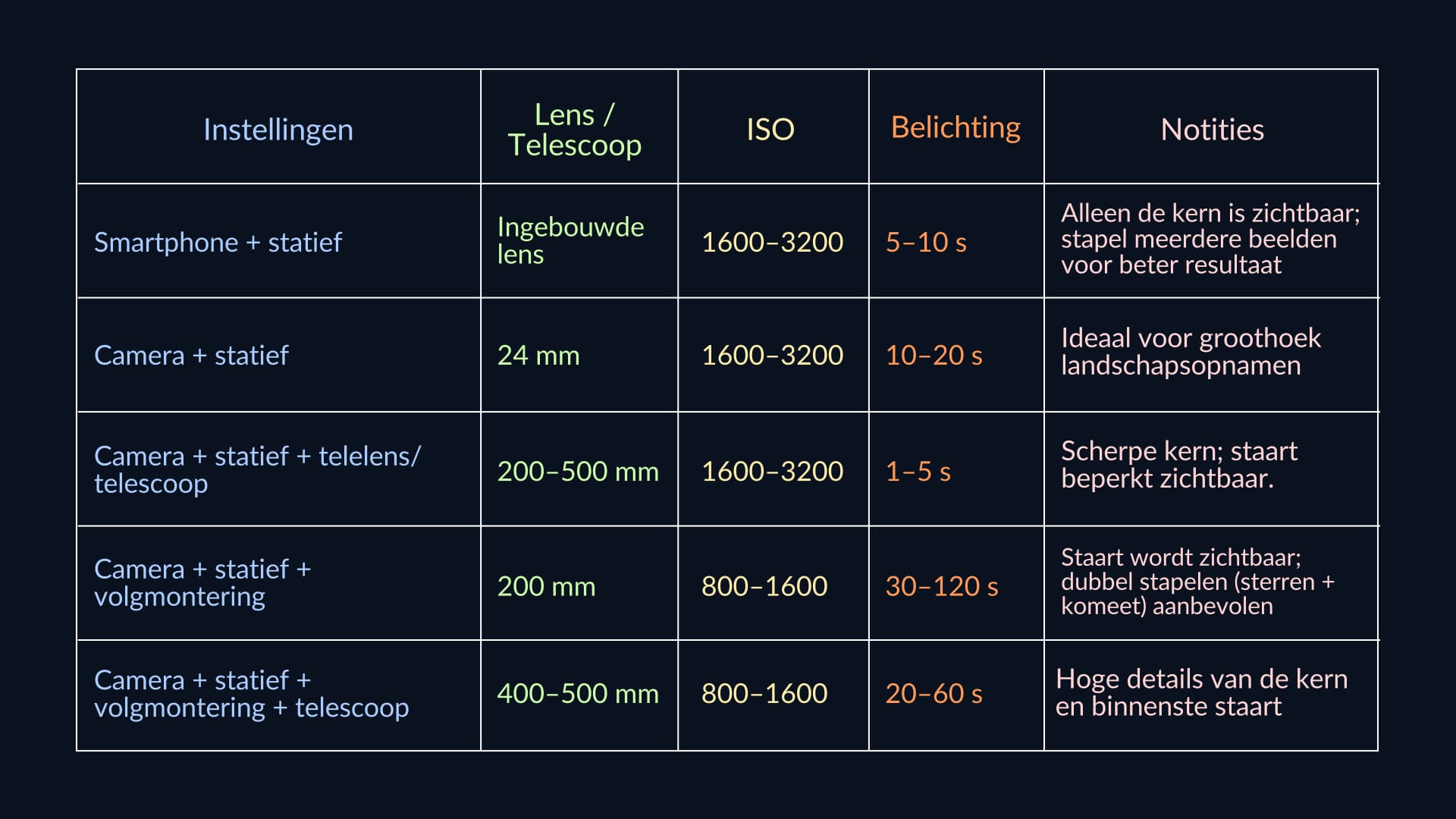1456x819 pixels.
Task: Select the note starting with Alleen de kern
Action: pyautogui.click(x=1210, y=239)
